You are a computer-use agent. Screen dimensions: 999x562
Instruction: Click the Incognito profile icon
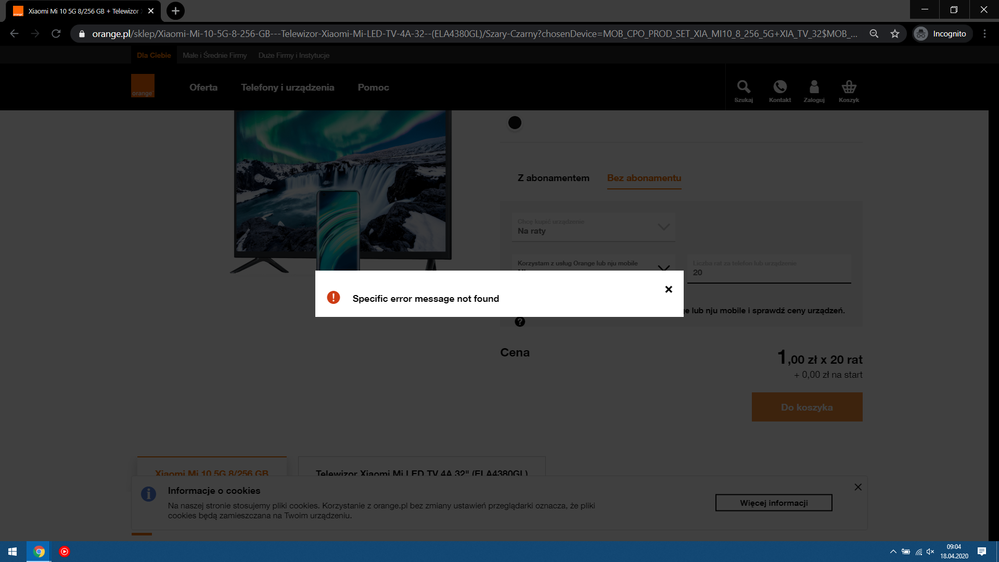click(921, 34)
